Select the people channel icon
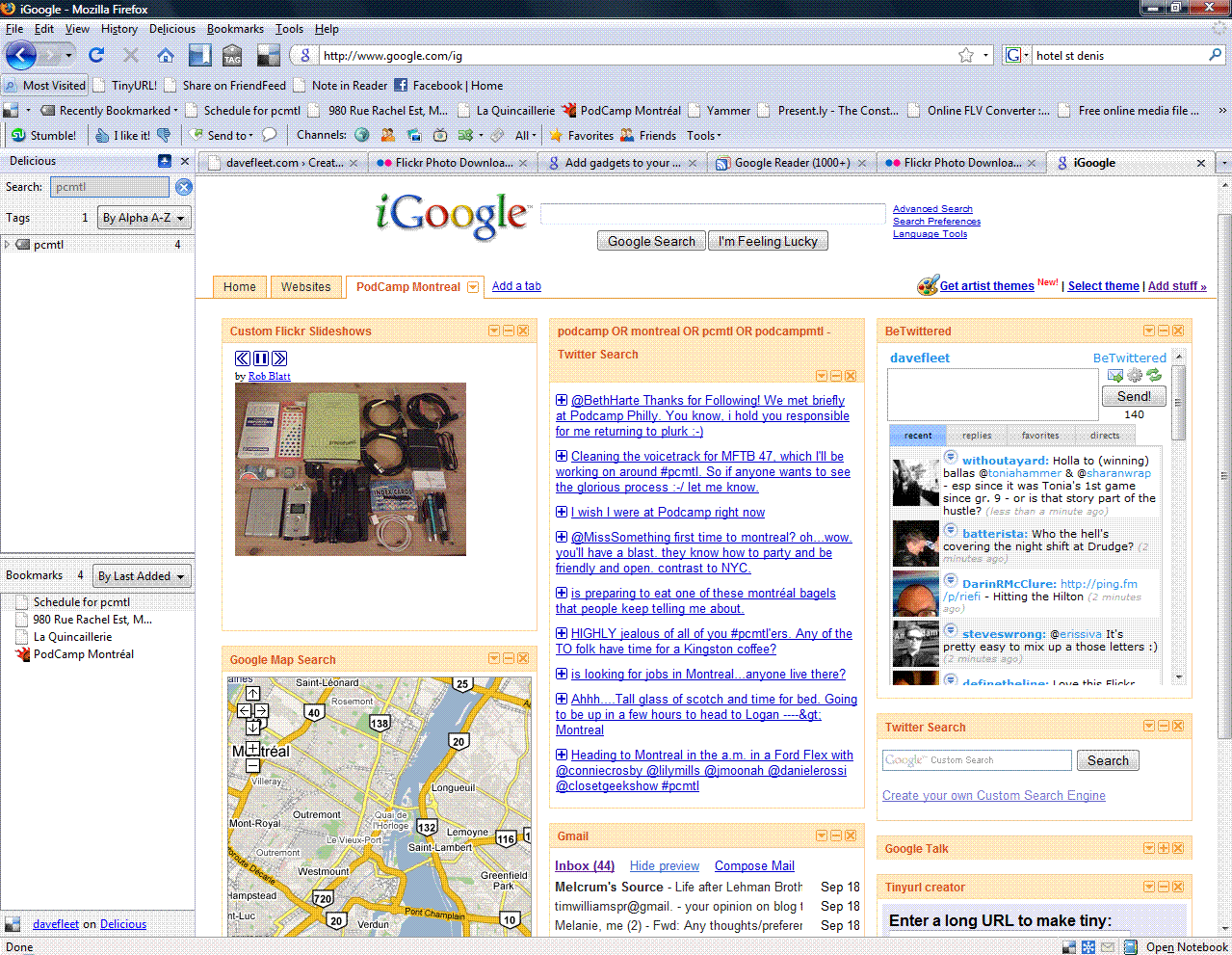Image resolution: width=1232 pixels, height=955 pixels. point(388,135)
